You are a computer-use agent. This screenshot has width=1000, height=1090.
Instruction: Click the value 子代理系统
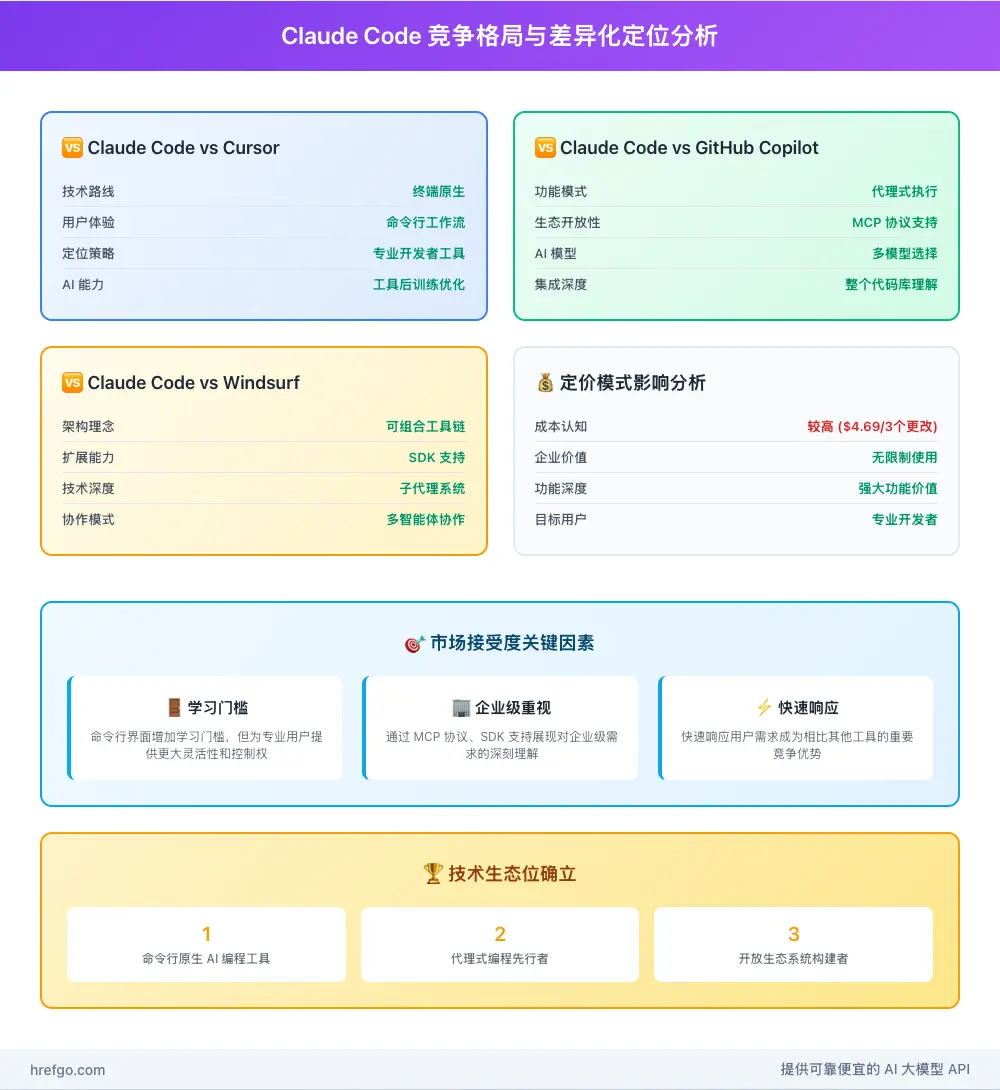(x=432, y=488)
